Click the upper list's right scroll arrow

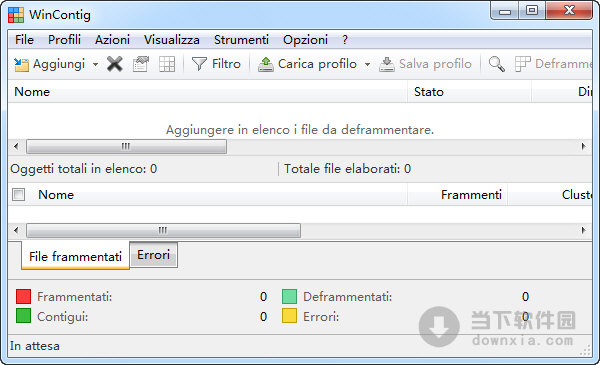click(x=584, y=146)
